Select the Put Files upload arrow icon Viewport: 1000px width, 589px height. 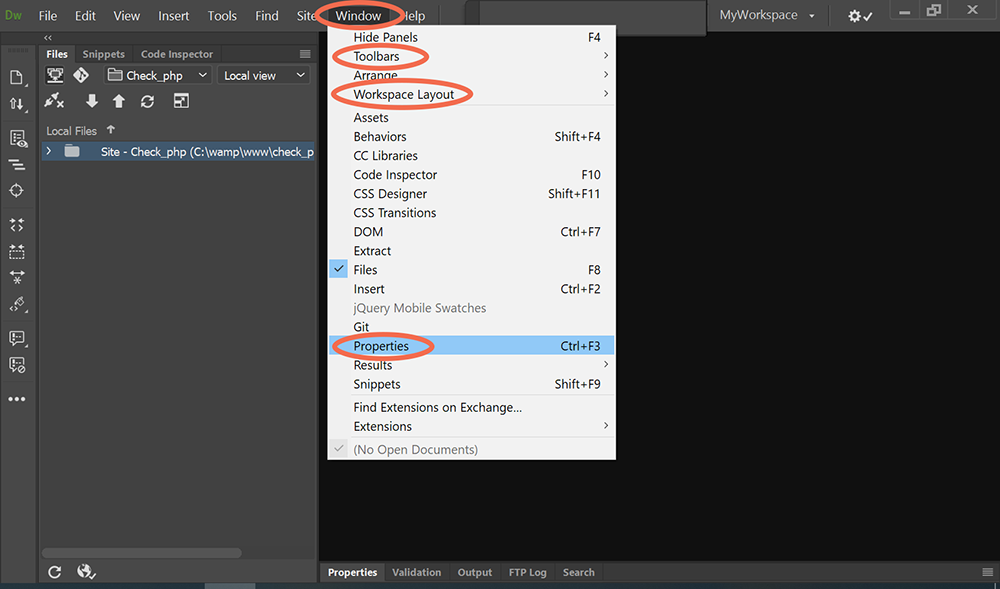118,100
